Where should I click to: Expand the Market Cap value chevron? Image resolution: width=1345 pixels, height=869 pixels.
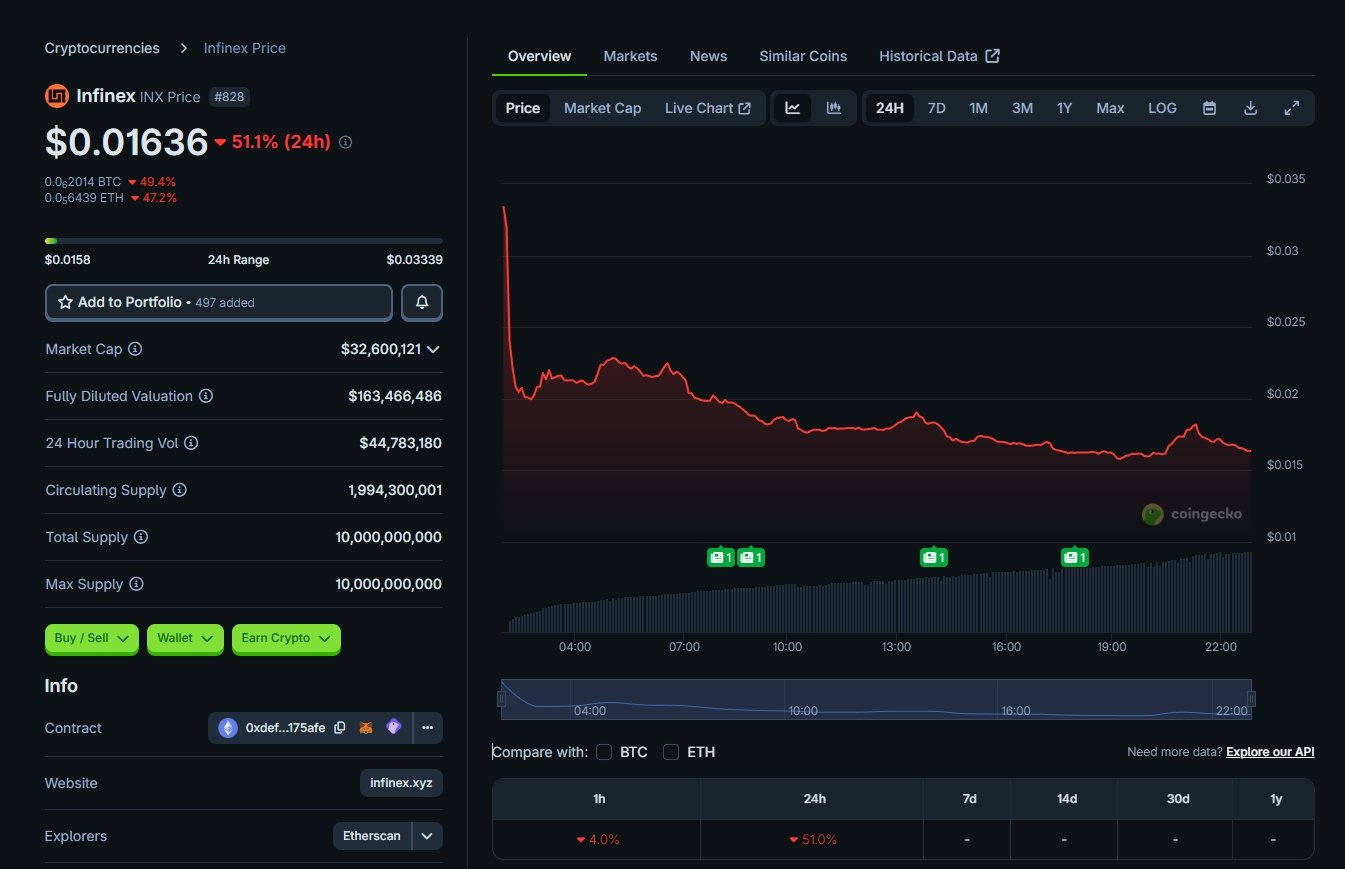coord(433,349)
